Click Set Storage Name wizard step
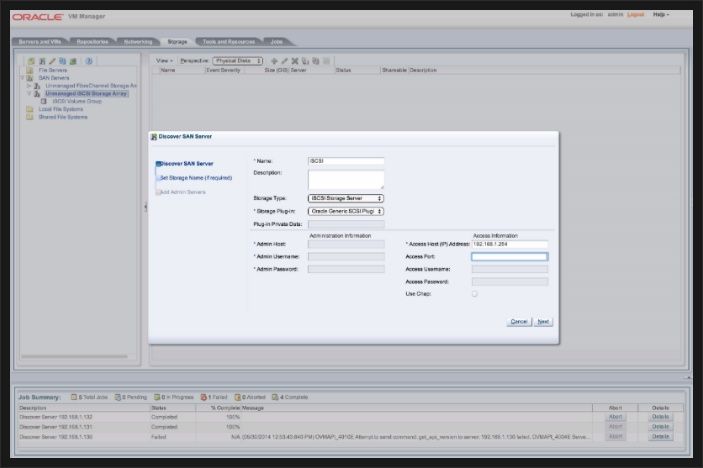 tap(196, 178)
